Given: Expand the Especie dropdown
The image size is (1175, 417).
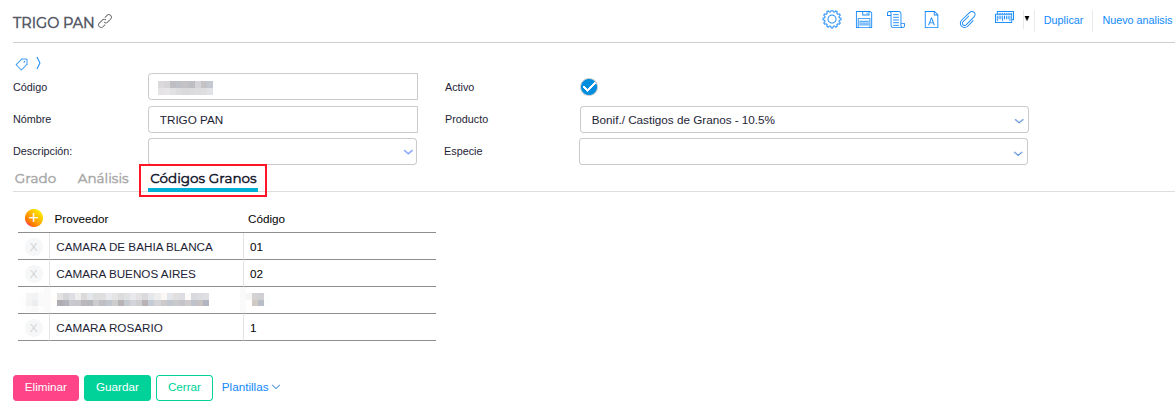Looking at the screenshot, I should pos(803,152).
